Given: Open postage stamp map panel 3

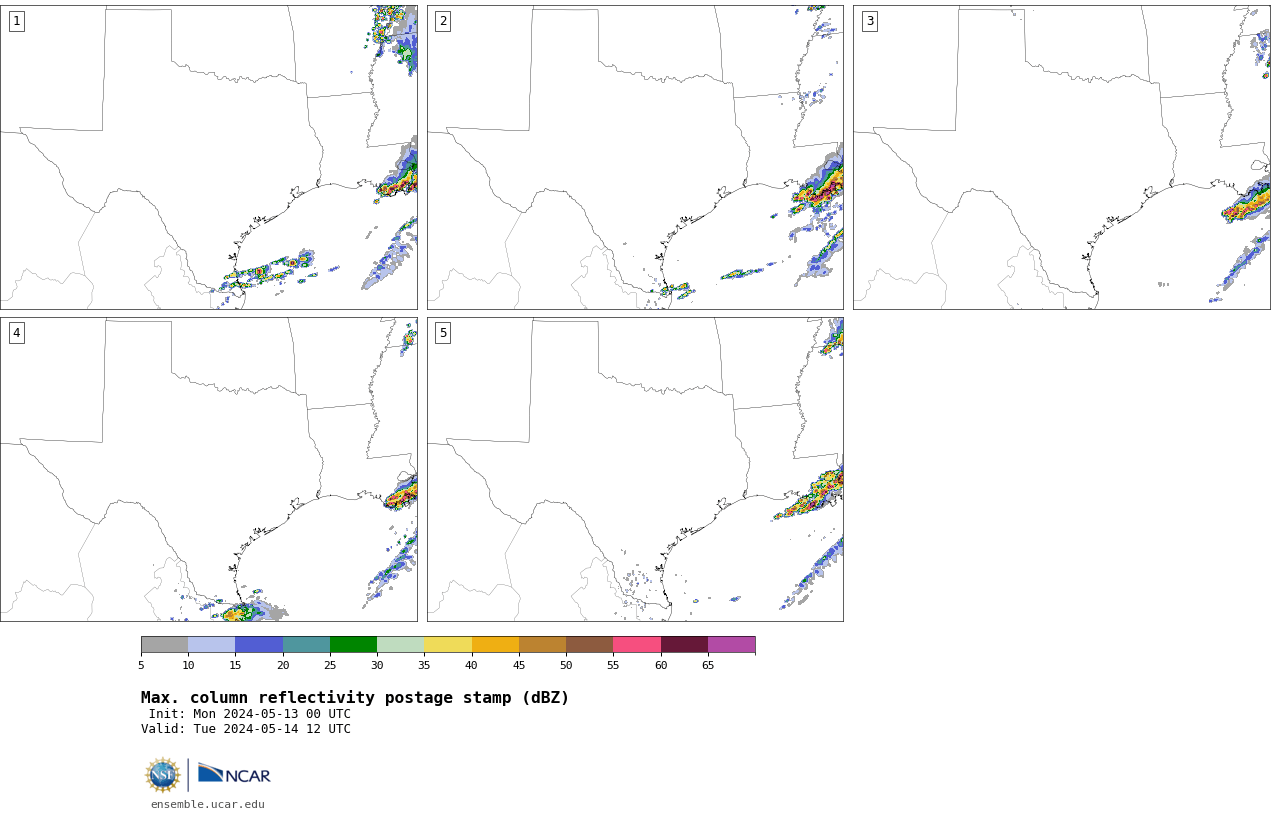Looking at the screenshot, I should point(1062,157).
